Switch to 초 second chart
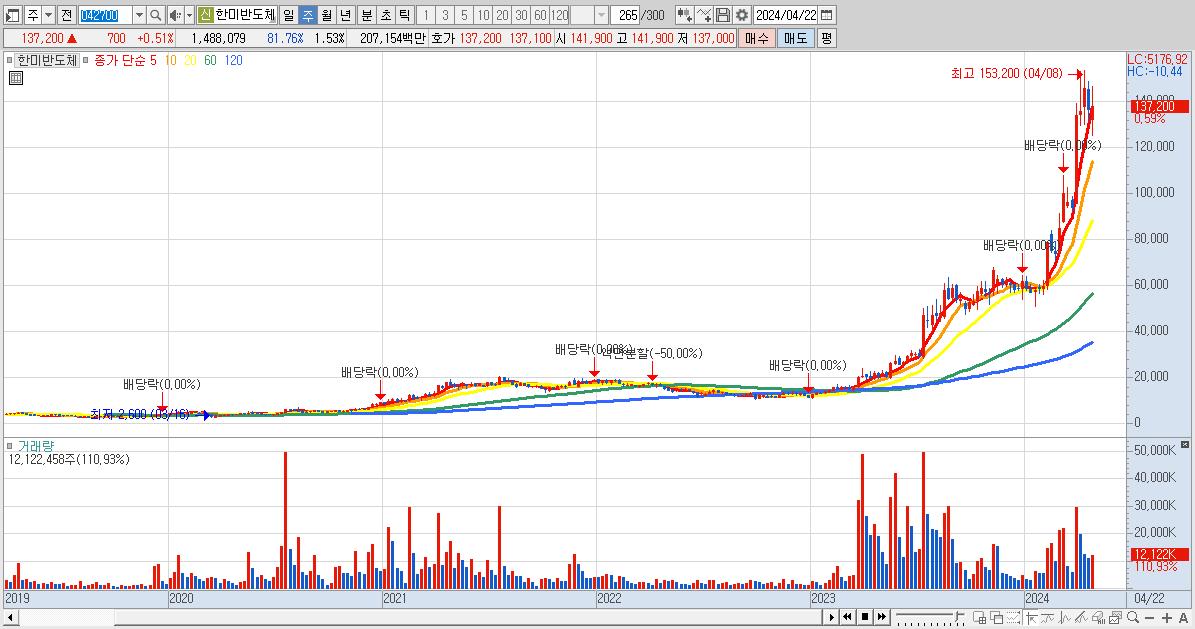The image size is (1195, 629). [386, 15]
